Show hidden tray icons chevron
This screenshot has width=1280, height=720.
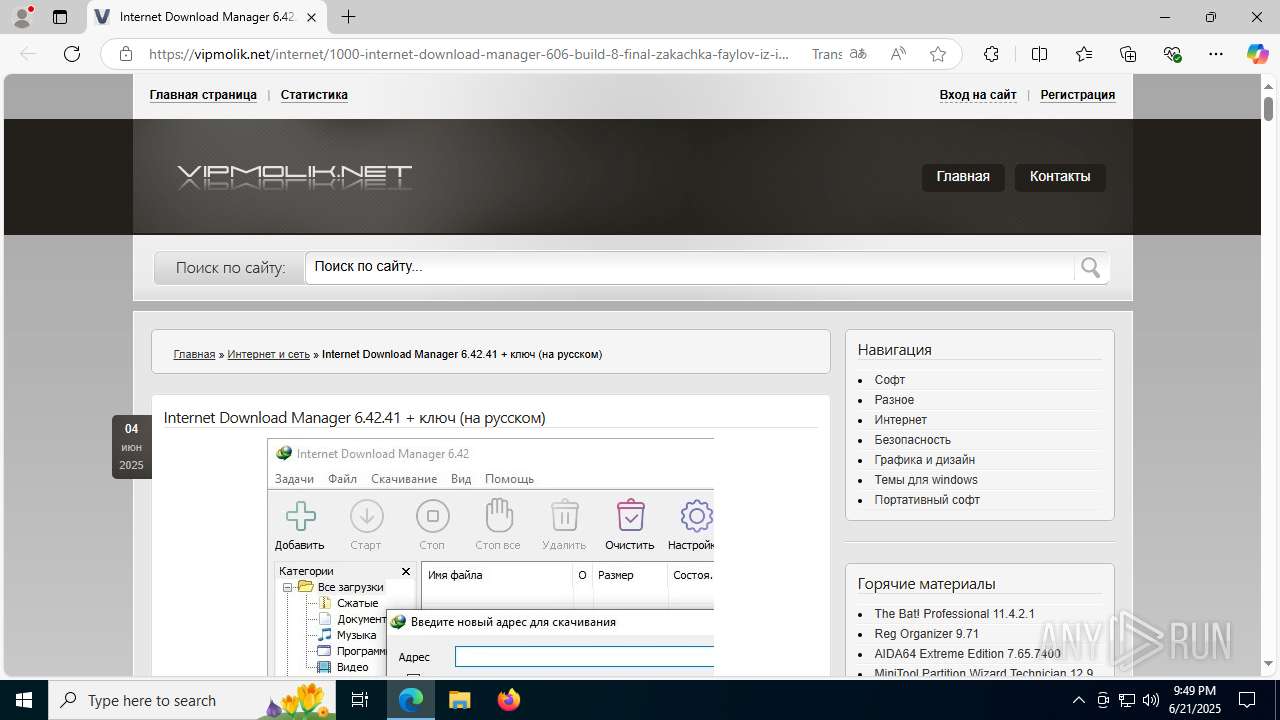[1079, 700]
